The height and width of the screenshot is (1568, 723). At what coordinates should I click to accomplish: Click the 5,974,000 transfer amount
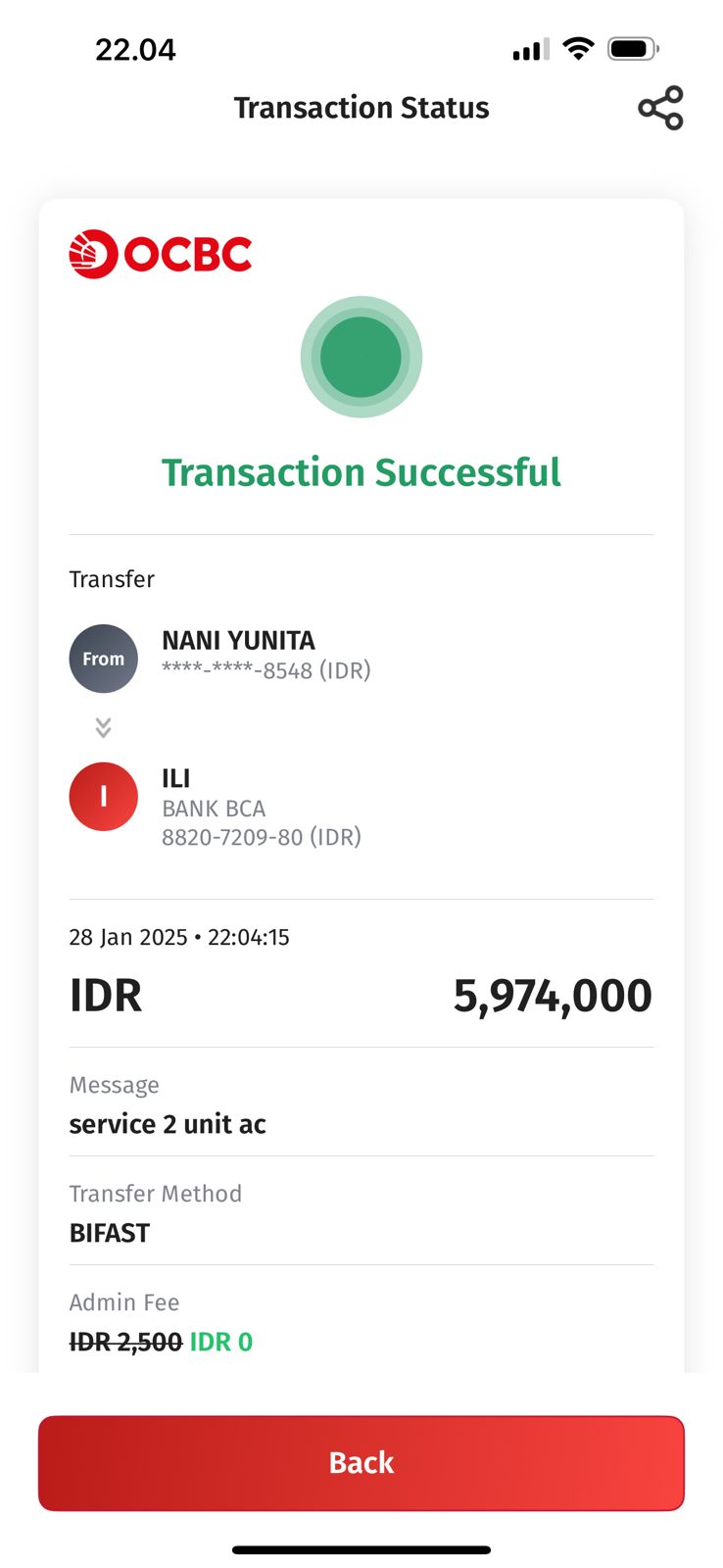click(x=552, y=996)
